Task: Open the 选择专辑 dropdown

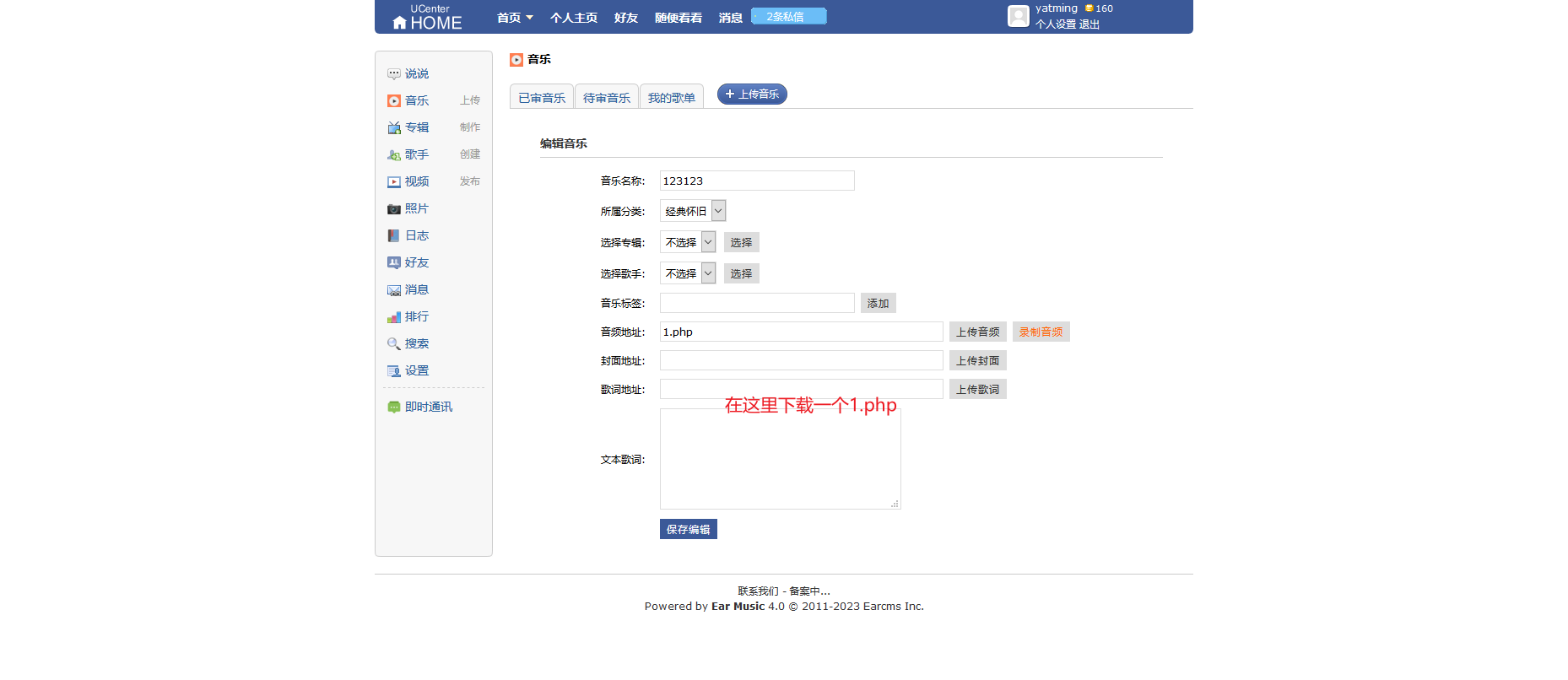Action: point(688,242)
